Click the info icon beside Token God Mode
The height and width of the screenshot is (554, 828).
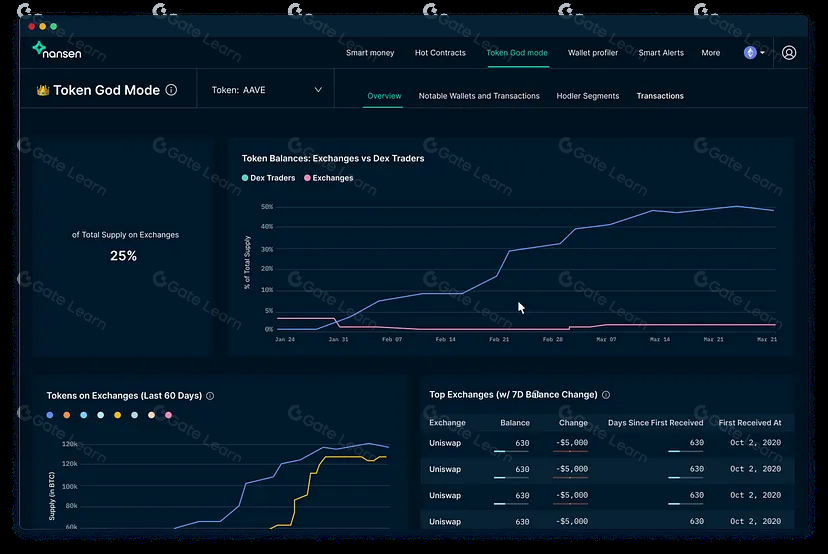[171, 90]
